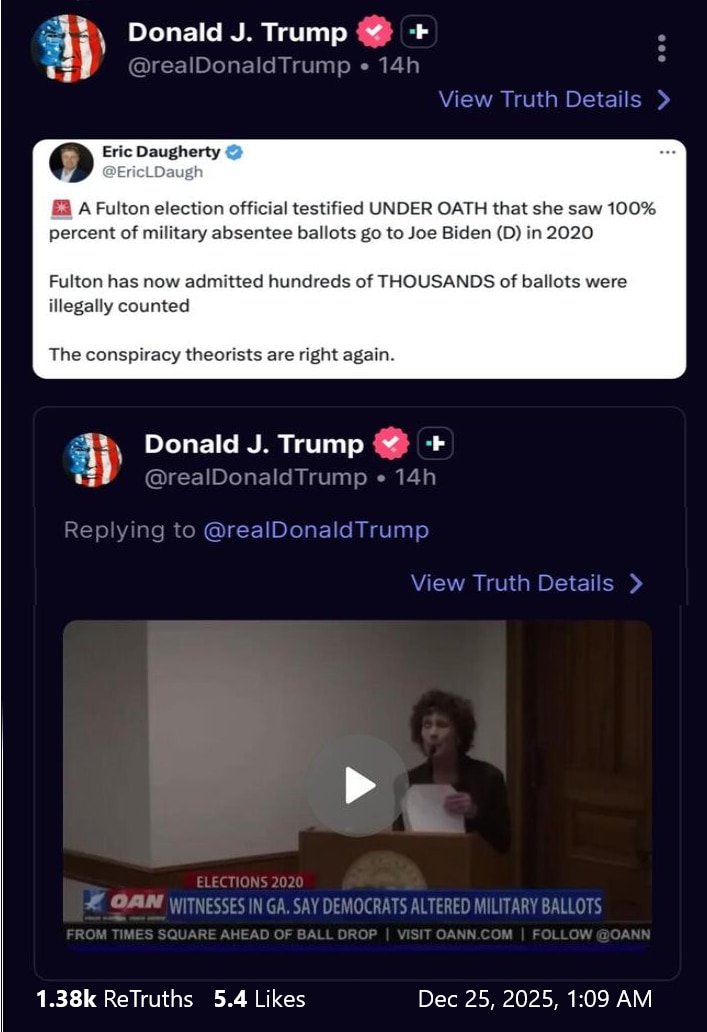Image resolution: width=707 pixels, height=1032 pixels.
Task: Click the Dec 25 timestamp on the post
Action: pos(534,998)
